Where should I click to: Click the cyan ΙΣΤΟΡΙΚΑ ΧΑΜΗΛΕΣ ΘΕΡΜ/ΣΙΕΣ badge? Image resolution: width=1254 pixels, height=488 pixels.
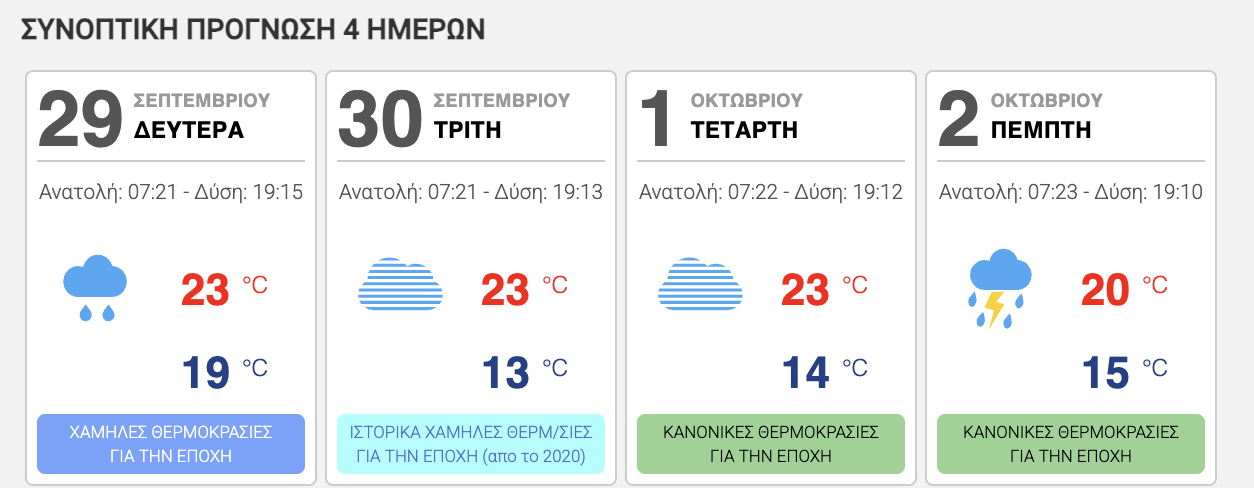471,444
